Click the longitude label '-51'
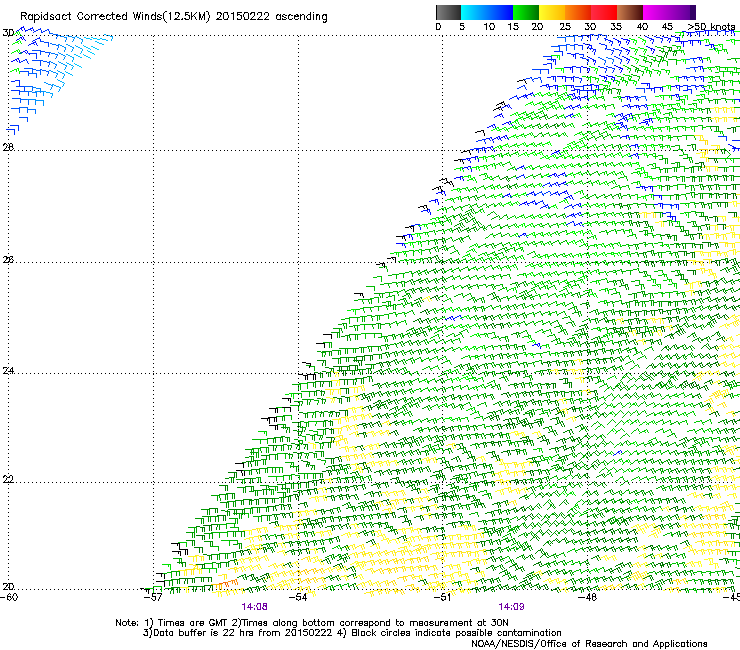This screenshot has height=650, width=740. pyautogui.click(x=443, y=597)
